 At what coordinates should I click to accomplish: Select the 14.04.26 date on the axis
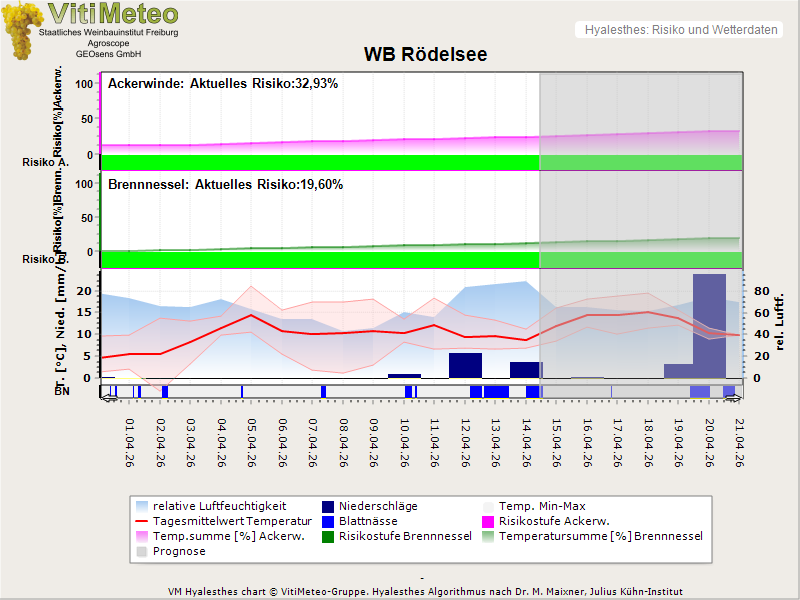point(526,443)
